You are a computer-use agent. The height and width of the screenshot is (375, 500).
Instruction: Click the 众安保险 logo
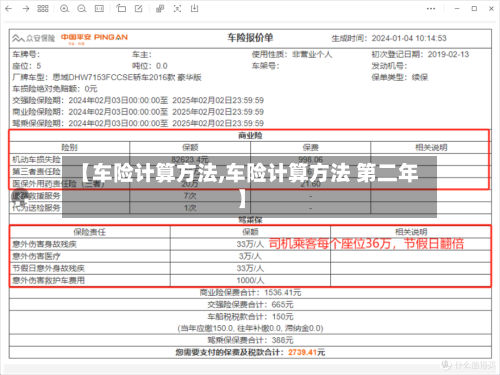coord(34,38)
